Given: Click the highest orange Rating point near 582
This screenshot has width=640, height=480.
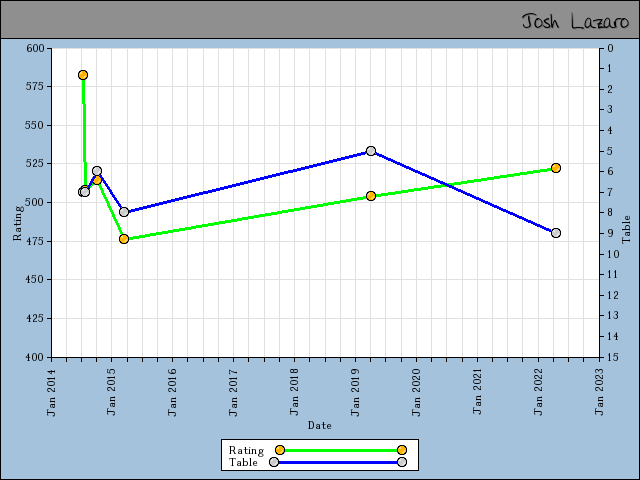Looking at the screenshot, I should click(83, 75).
